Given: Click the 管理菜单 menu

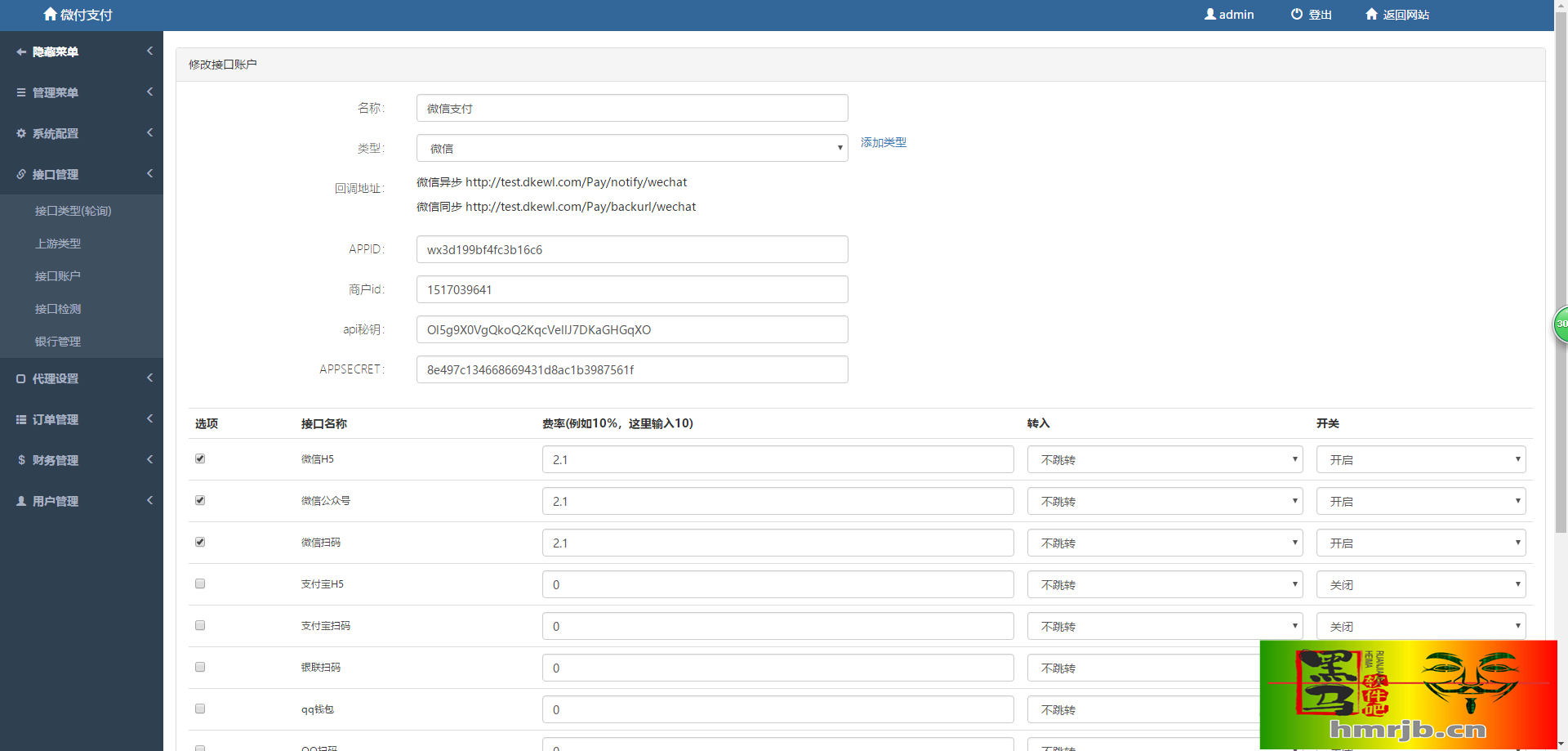Looking at the screenshot, I should click(82, 92).
